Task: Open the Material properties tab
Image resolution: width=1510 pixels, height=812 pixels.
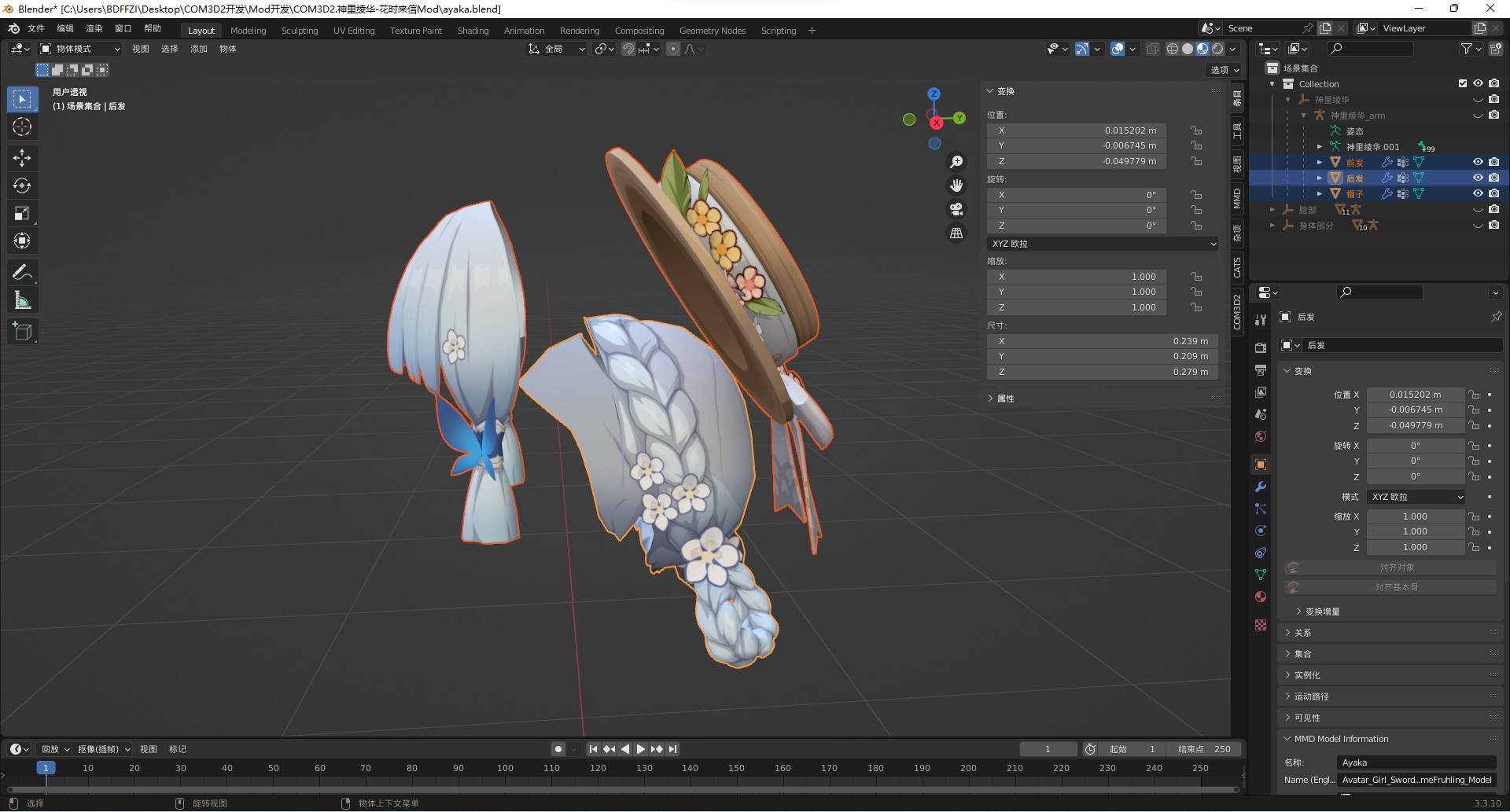Action: click(1261, 597)
